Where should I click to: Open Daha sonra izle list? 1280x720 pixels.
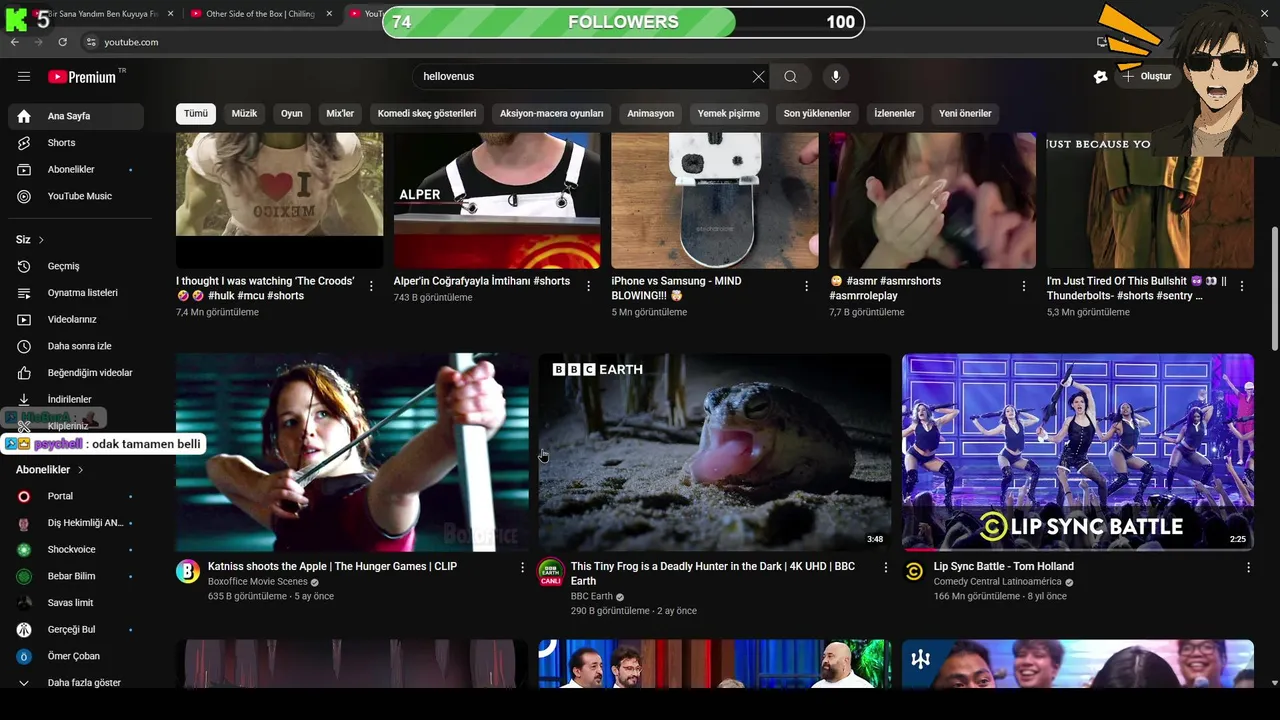(x=76, y=346)
